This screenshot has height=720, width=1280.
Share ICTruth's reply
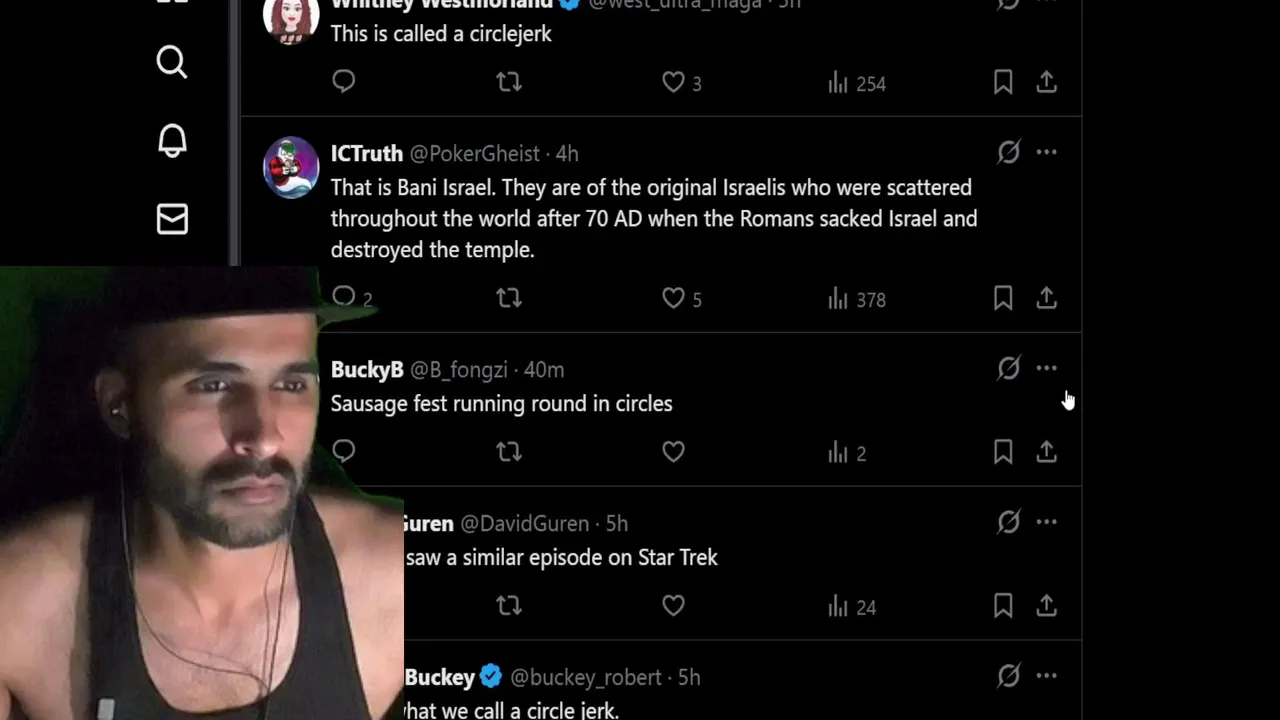[x=1046, y=298]
